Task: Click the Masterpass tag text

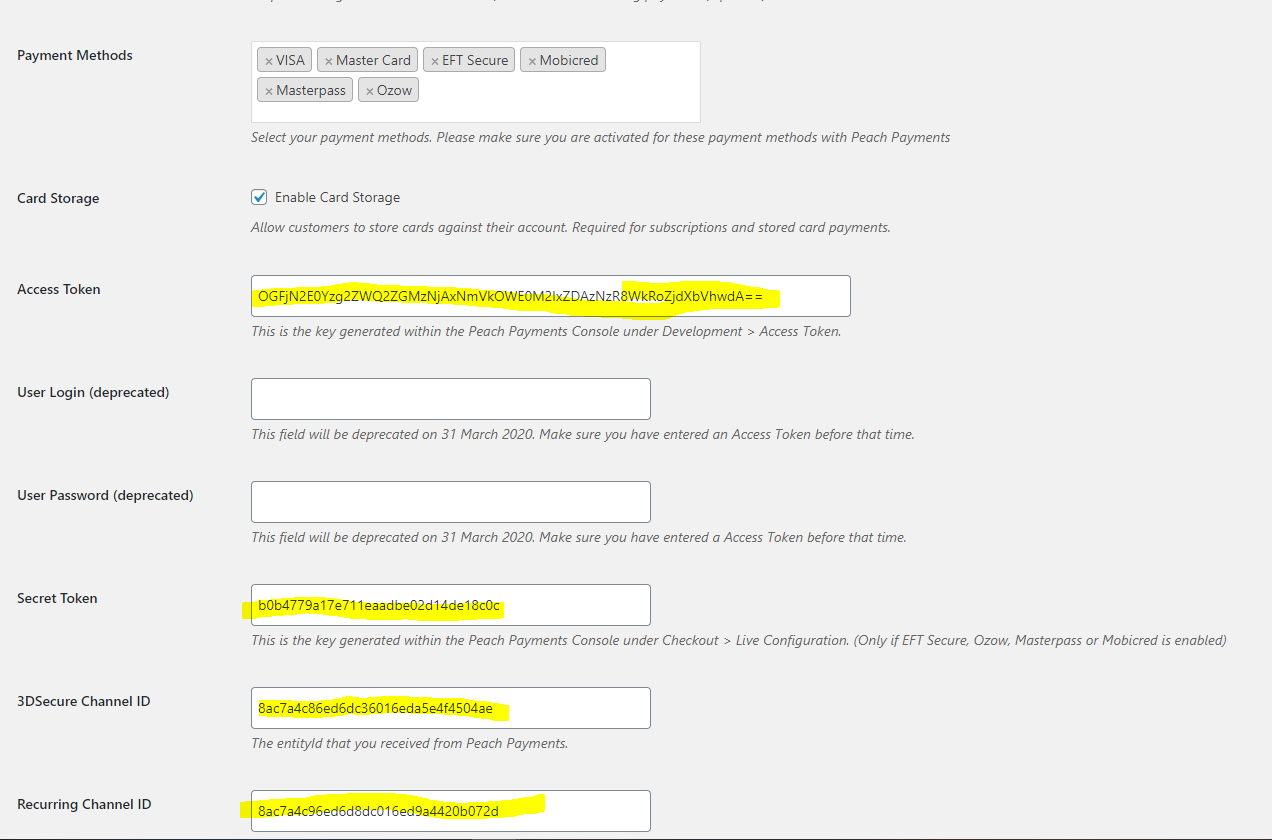Action: (311, 90)
